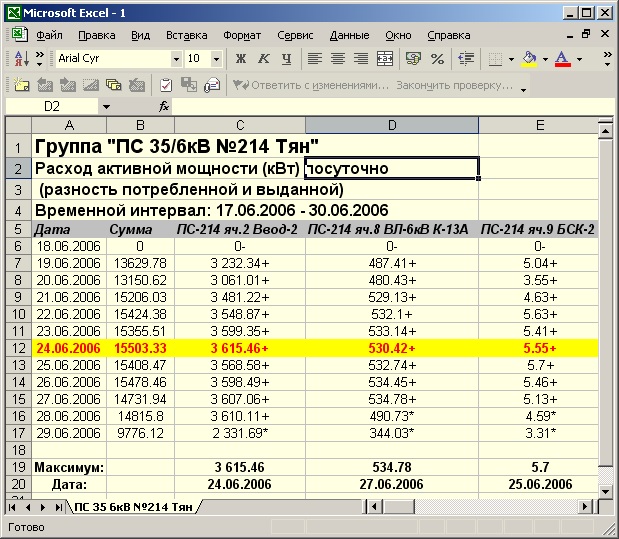Apply percent style format
619x539 pixels.
click(x=437, y=59)
